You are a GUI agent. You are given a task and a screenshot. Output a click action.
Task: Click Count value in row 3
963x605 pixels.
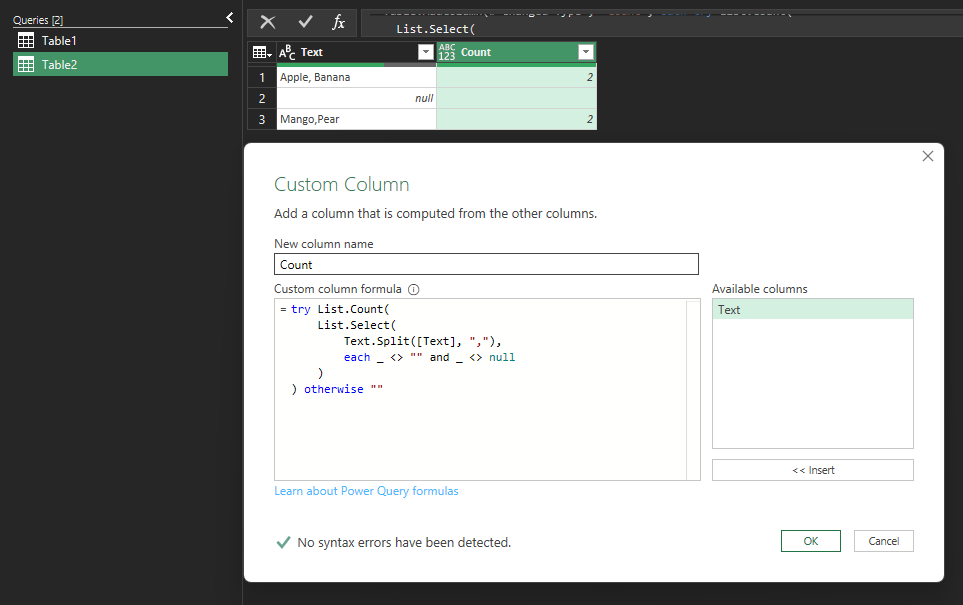tap(517, 119)
